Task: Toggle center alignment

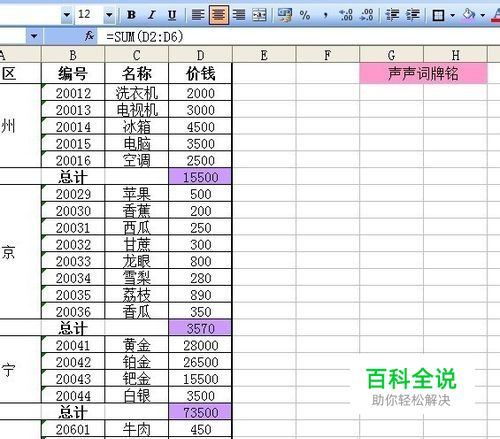Action: click(x=219, y=15)
